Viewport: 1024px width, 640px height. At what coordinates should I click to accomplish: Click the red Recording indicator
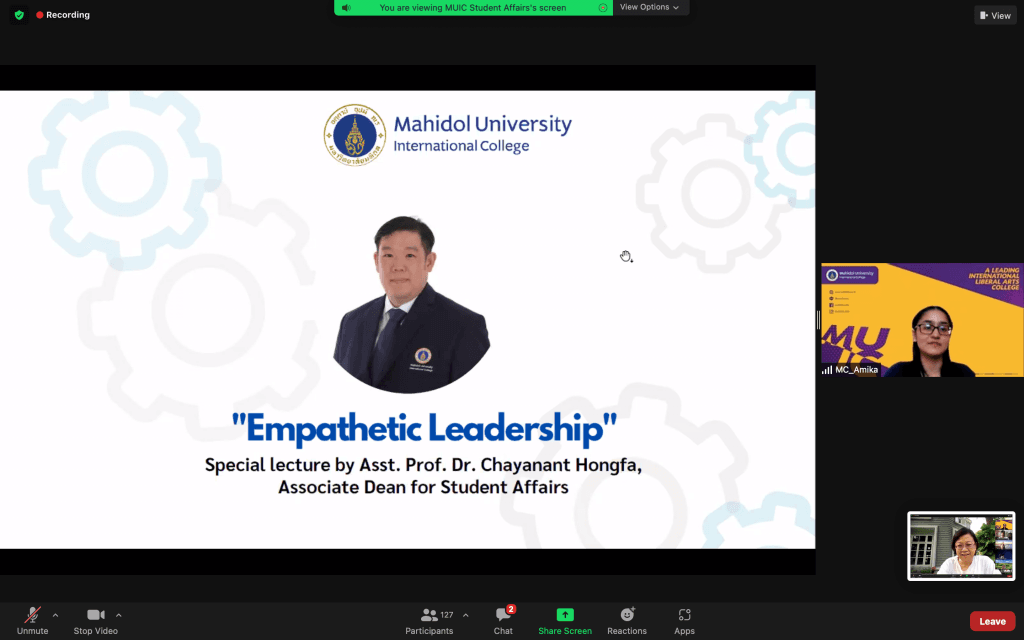pyautogui.click(x=63, y=15)
